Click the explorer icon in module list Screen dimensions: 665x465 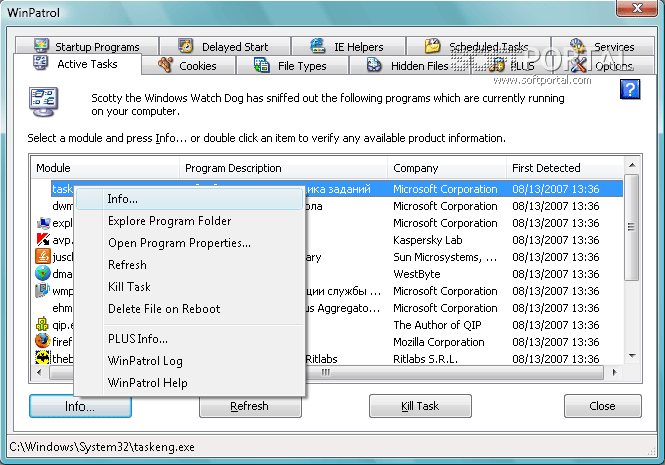tap(43, 223)
